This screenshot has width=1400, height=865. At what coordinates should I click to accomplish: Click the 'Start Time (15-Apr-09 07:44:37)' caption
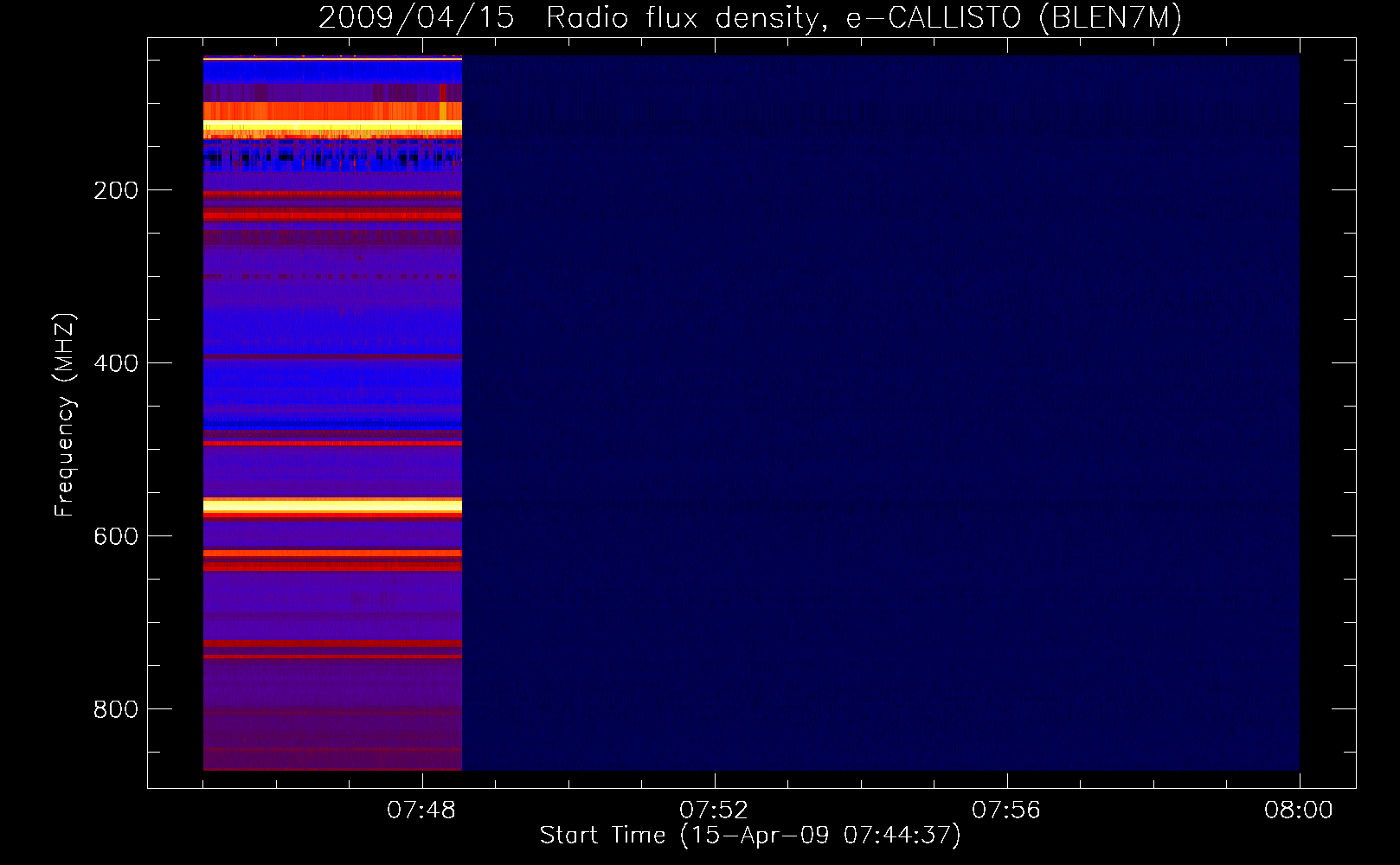click(x=750, y=836)
